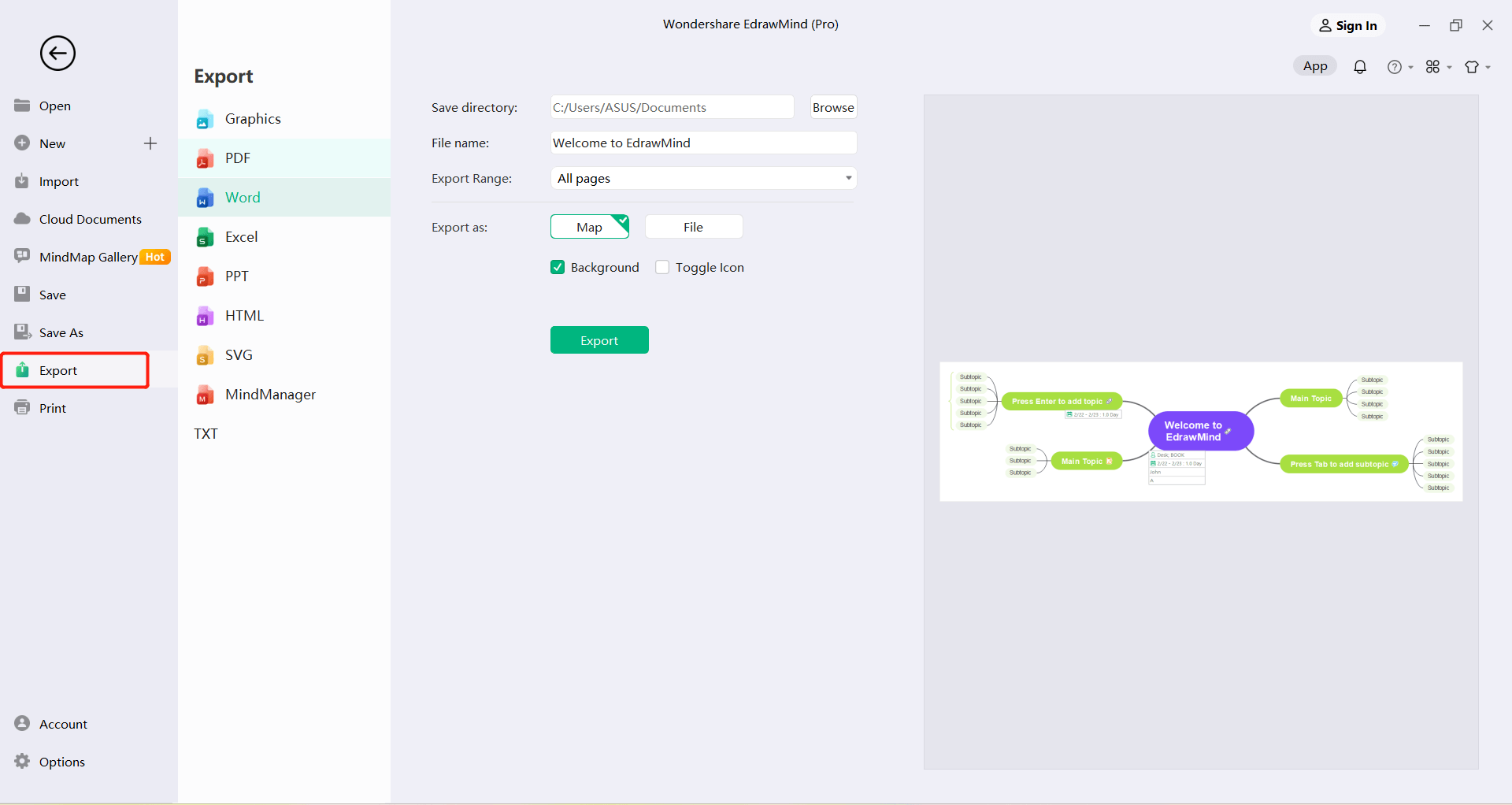Select PPT export option
This screenshot has height=805, width=1512.
tap(284, 276)
